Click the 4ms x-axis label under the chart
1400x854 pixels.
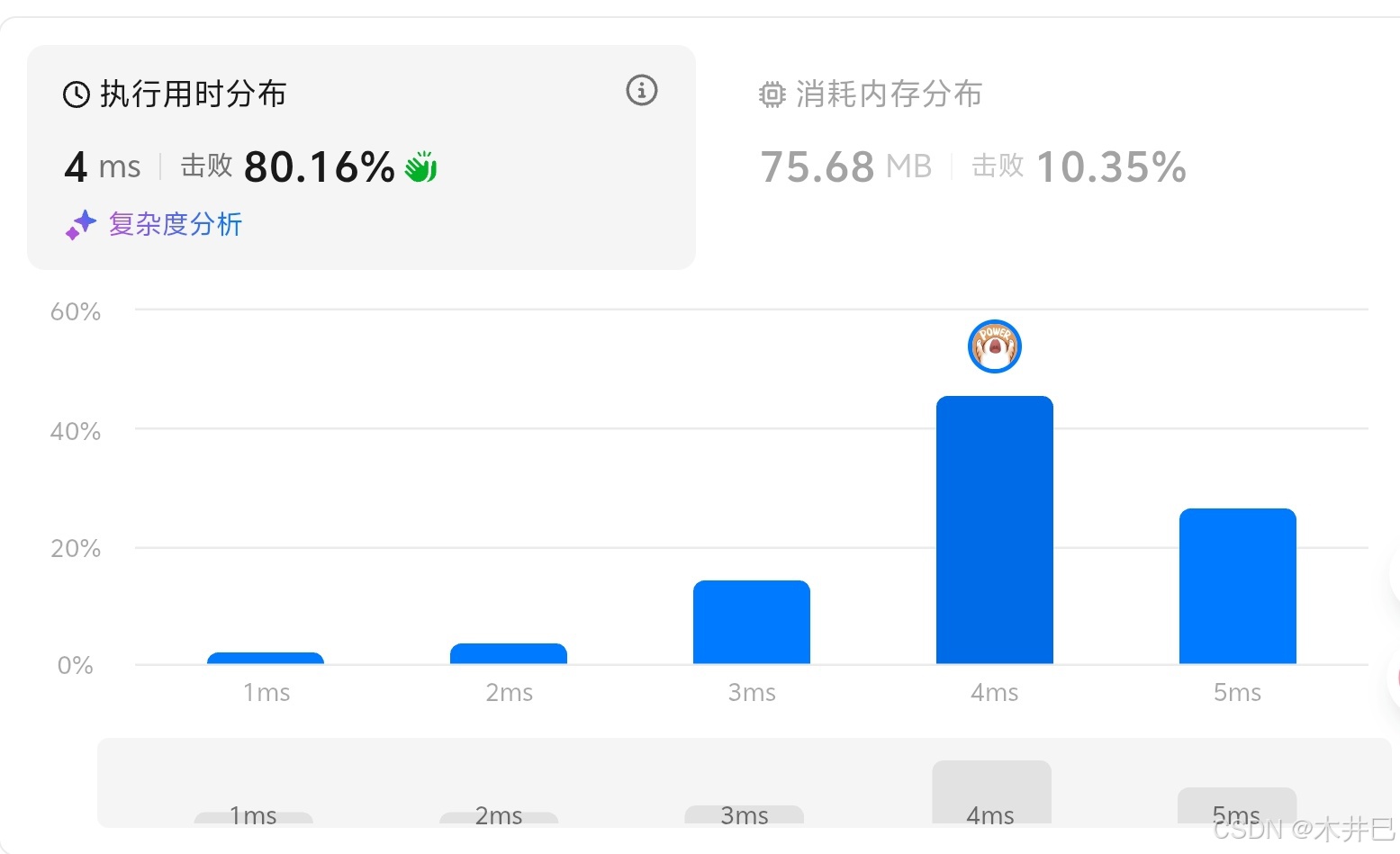coord(995,693)
